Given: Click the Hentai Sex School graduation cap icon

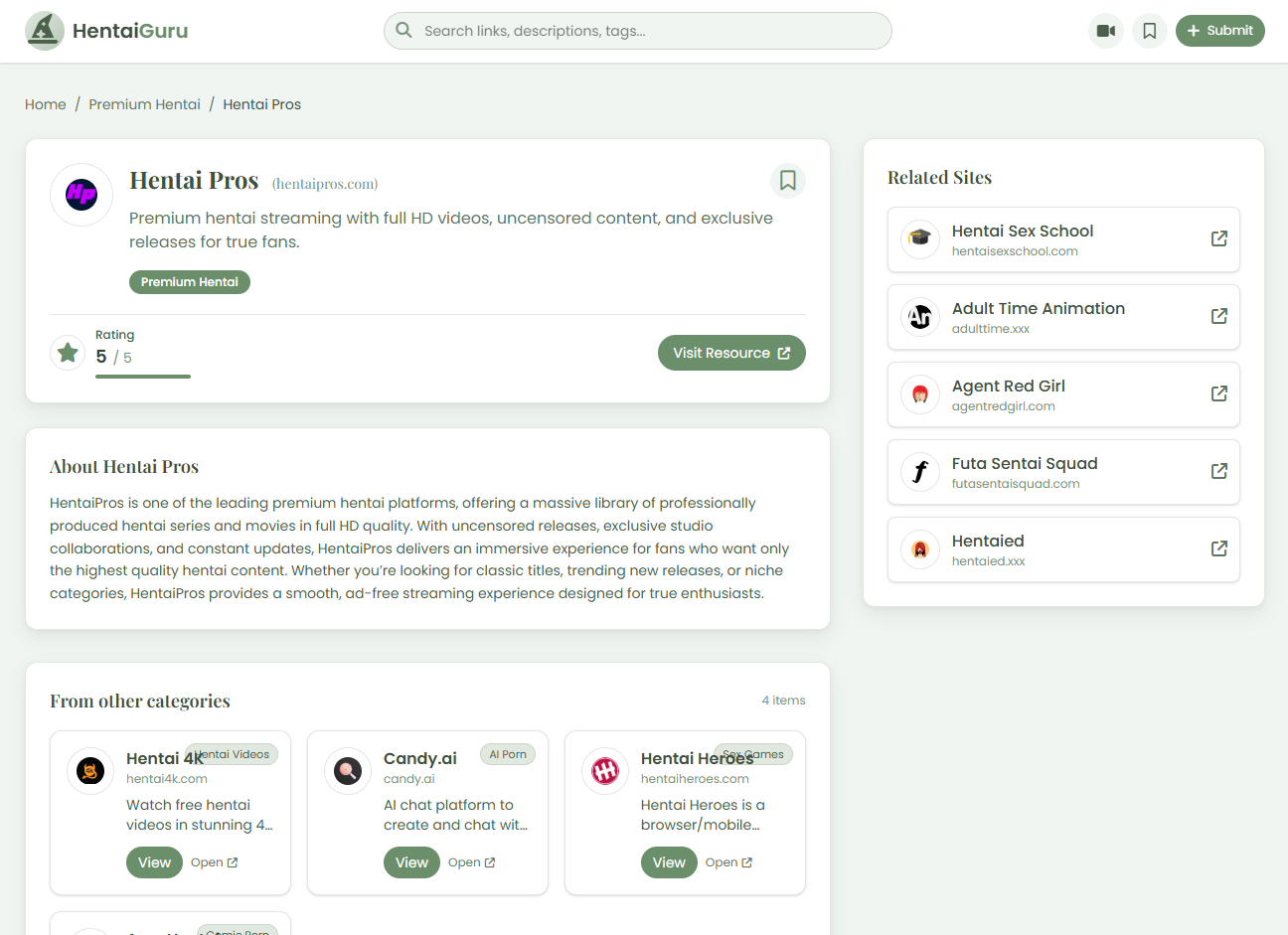Looking at the screenshot, I should pyautogui.click(x=920, y=239).
